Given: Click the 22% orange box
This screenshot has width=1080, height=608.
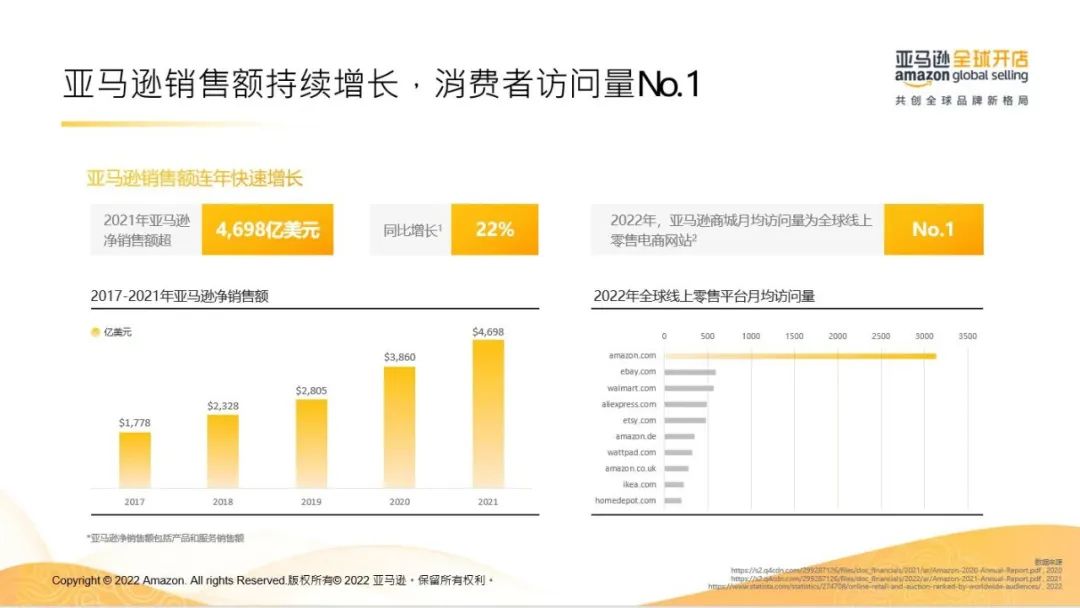Looking at the screenshot, I should 495,229.
